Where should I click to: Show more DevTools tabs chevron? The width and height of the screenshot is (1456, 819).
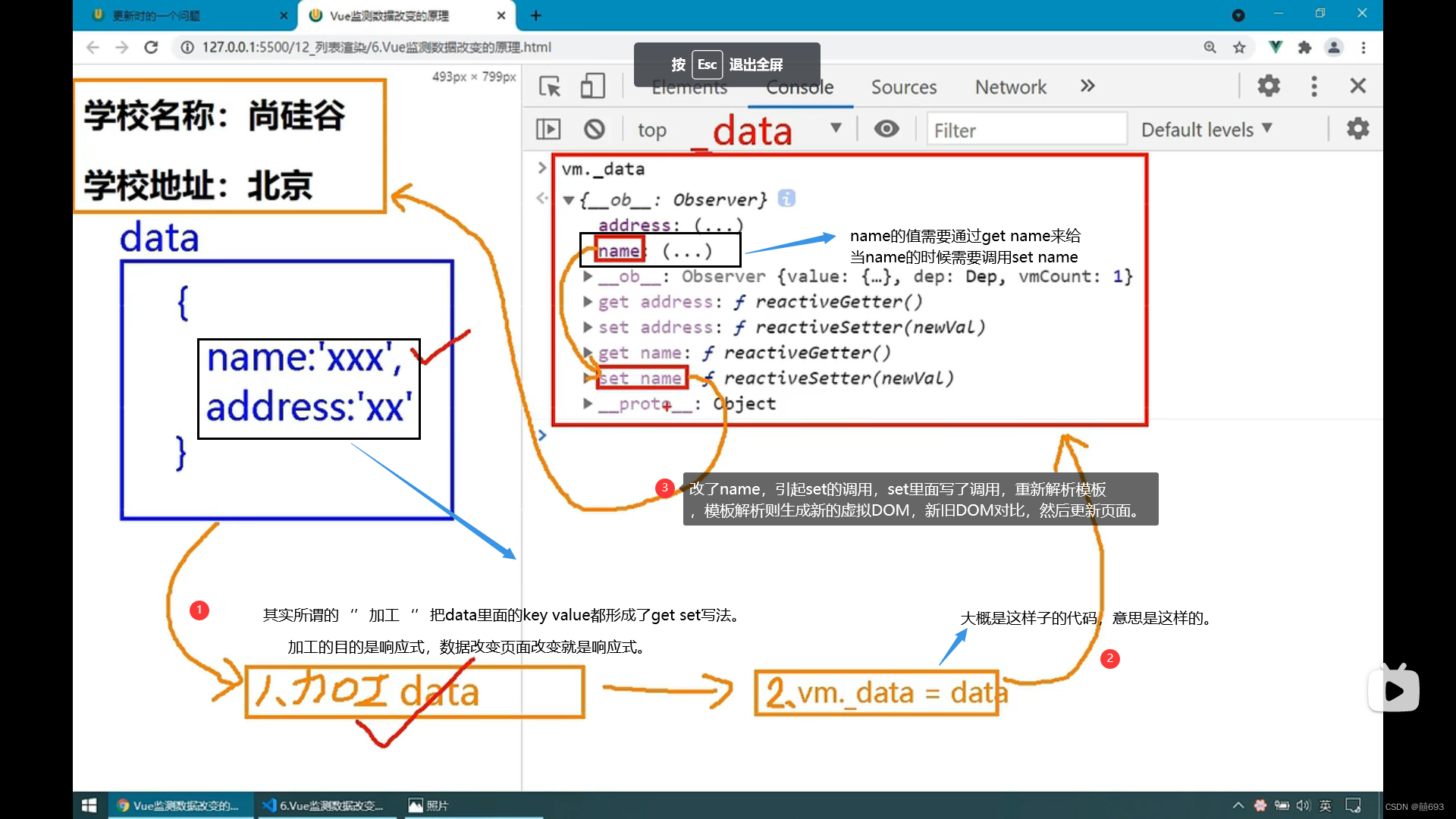click(x=1087, y=86)
